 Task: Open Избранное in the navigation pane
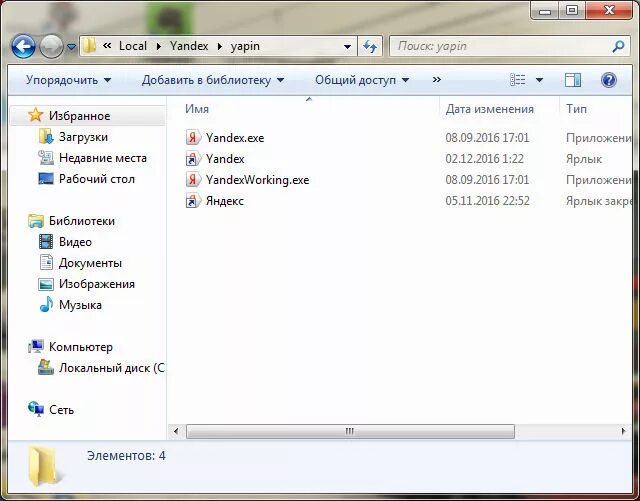[80, 116]
